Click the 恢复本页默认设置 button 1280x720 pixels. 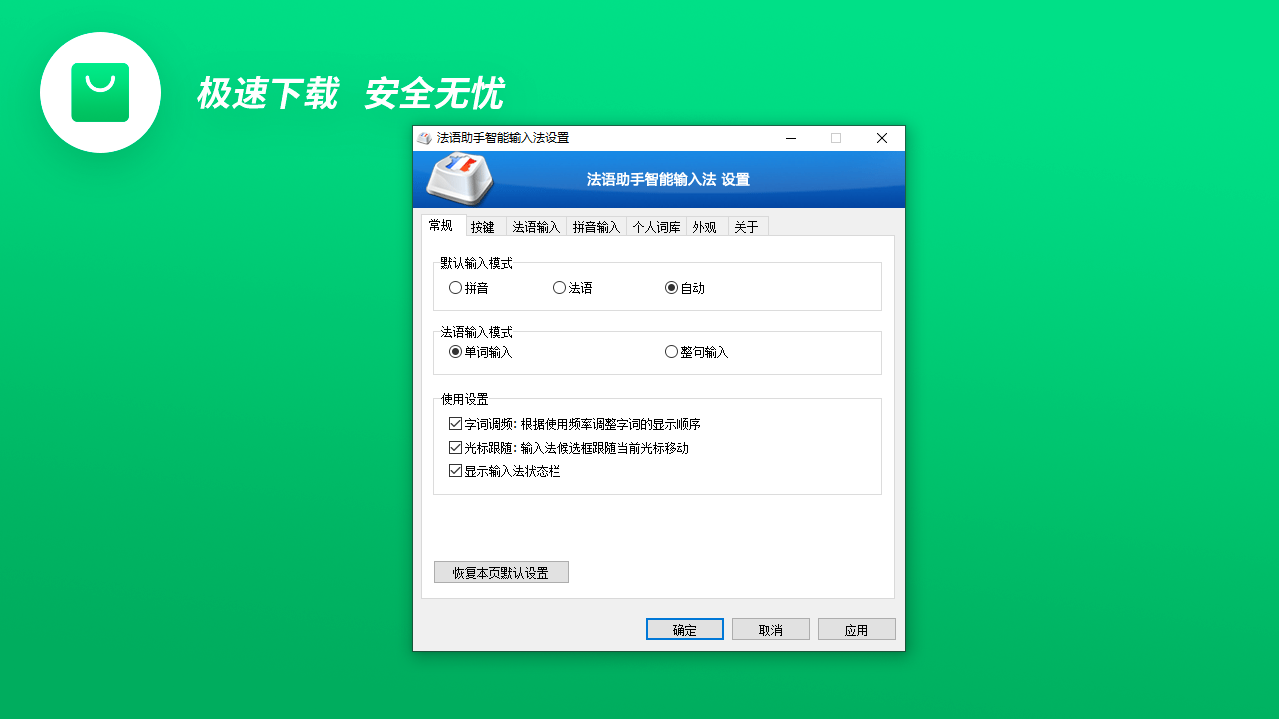pyautogui.click(x=501, y=571)
